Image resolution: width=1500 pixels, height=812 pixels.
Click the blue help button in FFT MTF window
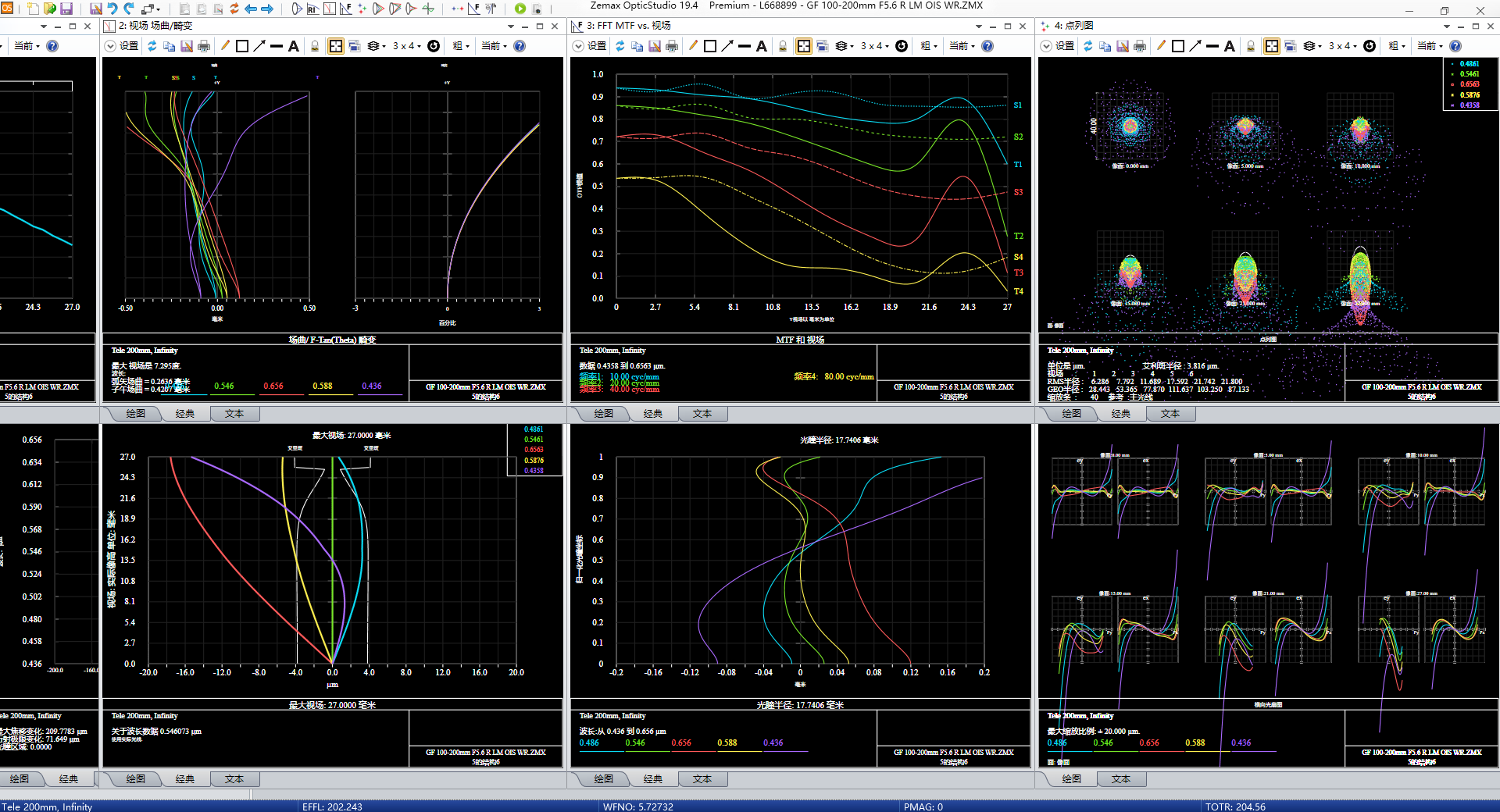tap(987, 46)
